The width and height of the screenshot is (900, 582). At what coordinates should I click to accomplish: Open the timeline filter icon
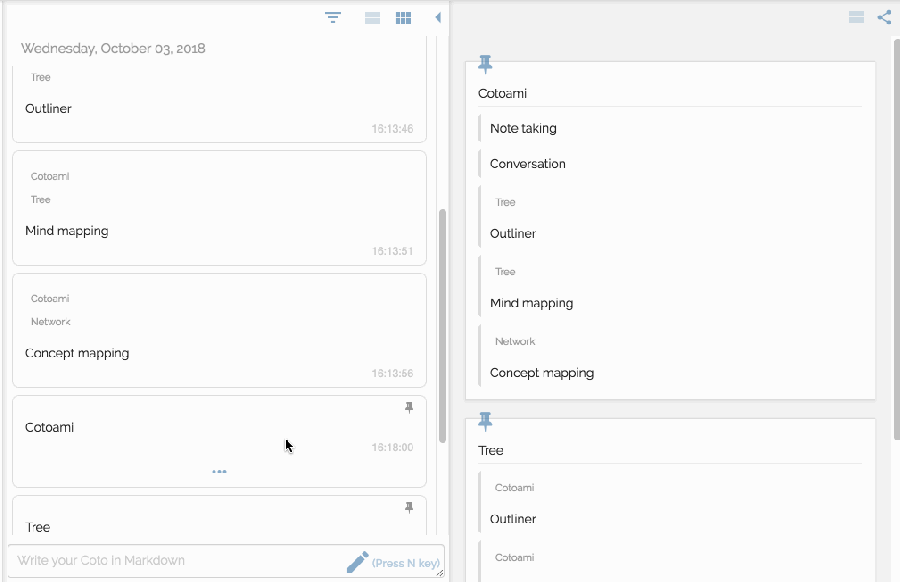click(x=333, y=18)
